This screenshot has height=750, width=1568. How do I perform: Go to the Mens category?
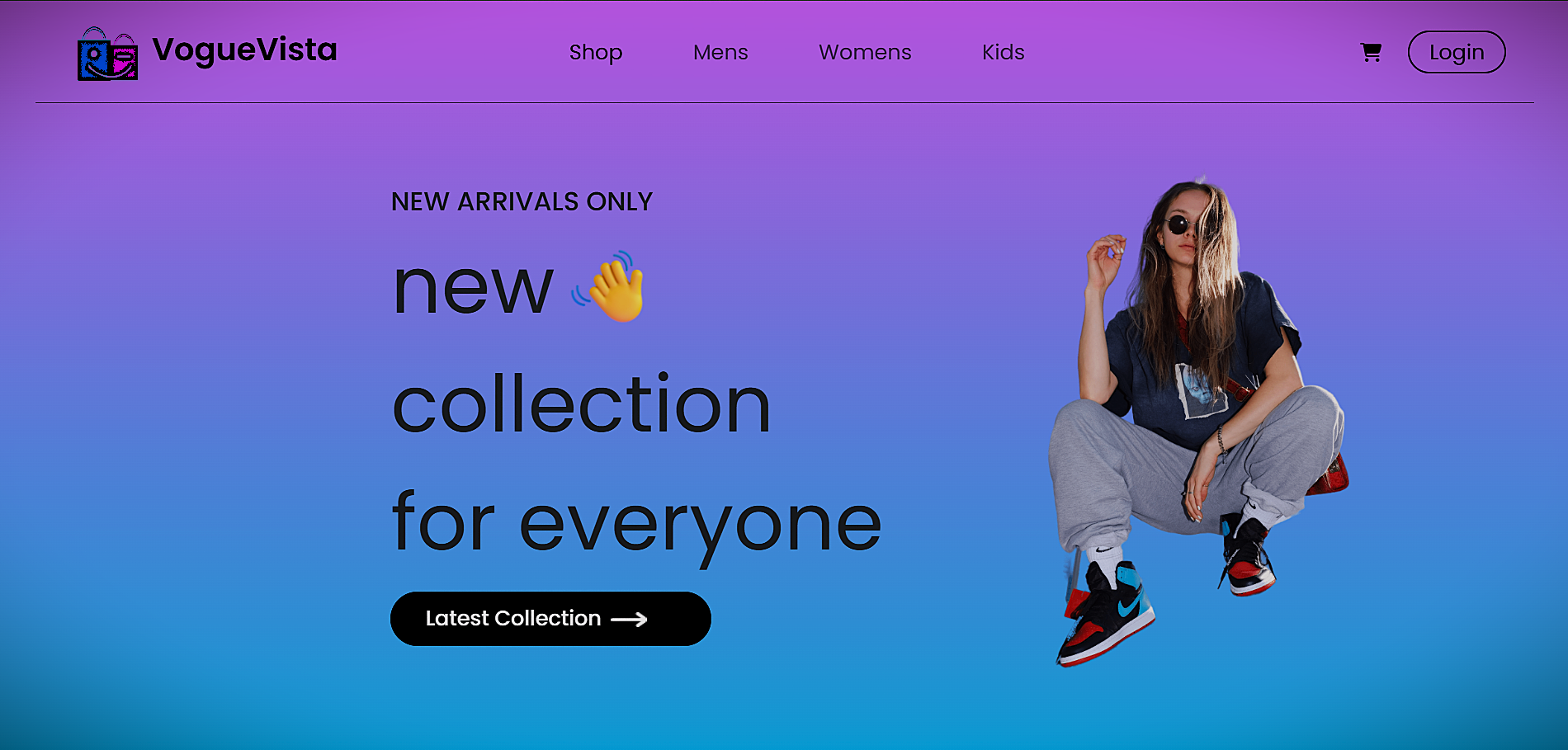click(x=720, y=52)
